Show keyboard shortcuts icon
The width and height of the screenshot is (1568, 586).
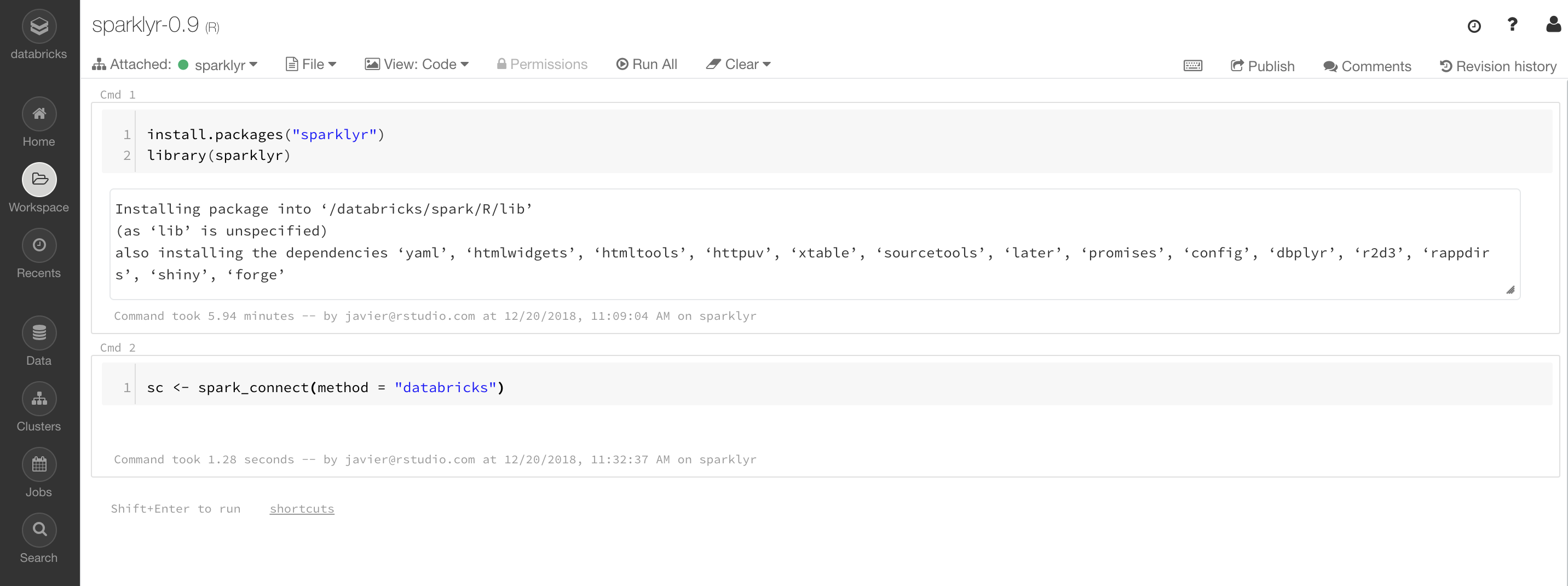[1192, 66]
